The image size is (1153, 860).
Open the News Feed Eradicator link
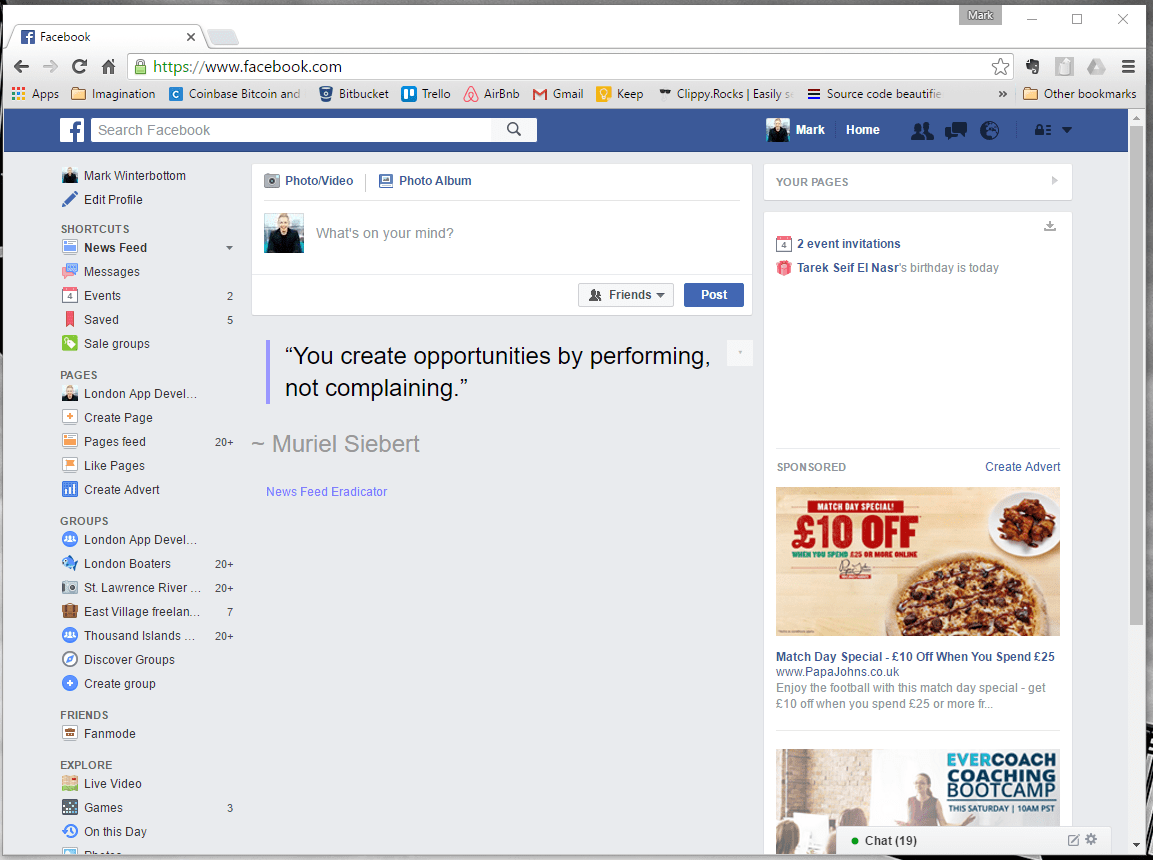pos(326,492)
